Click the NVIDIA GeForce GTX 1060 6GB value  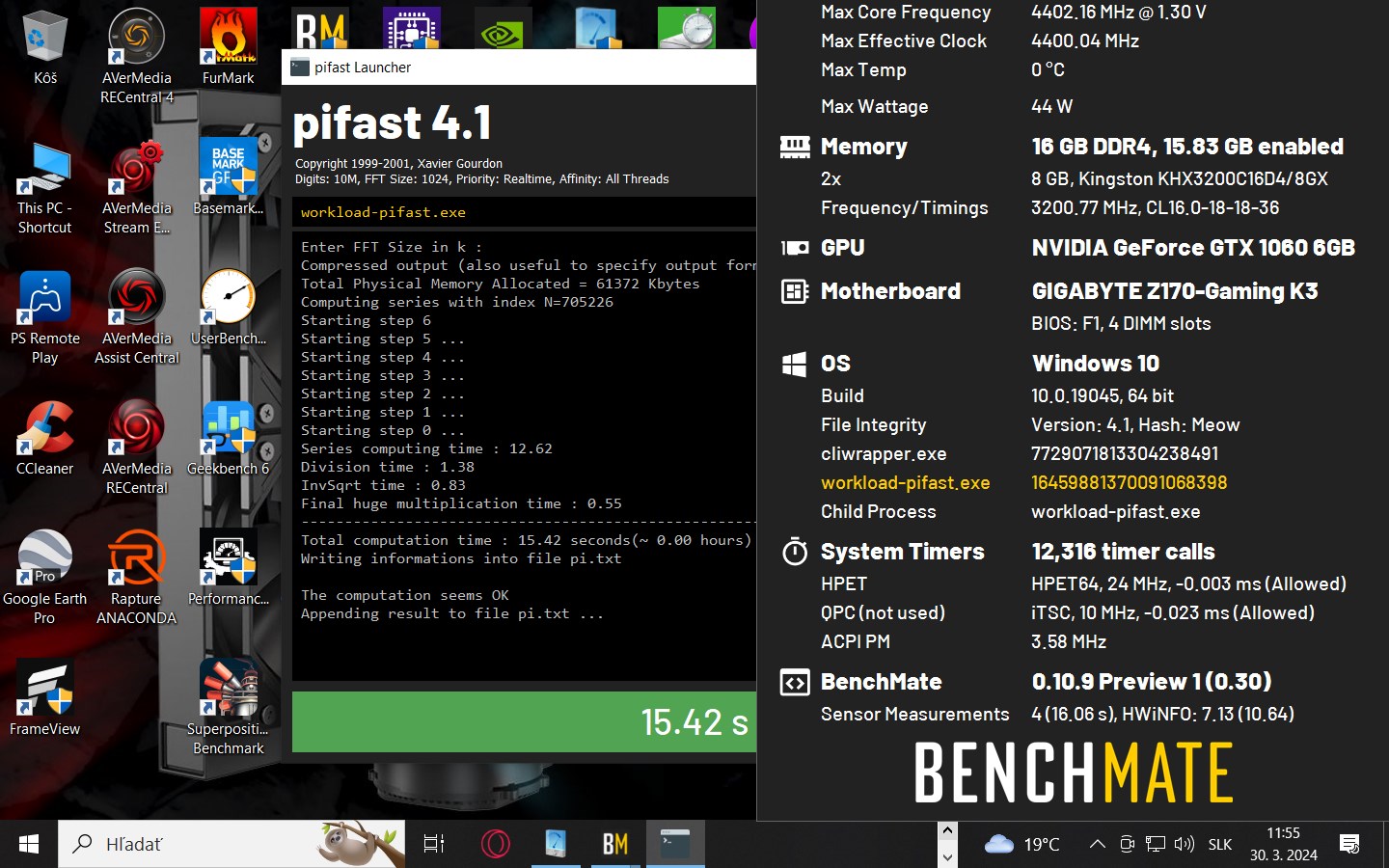pos(1193,248)
